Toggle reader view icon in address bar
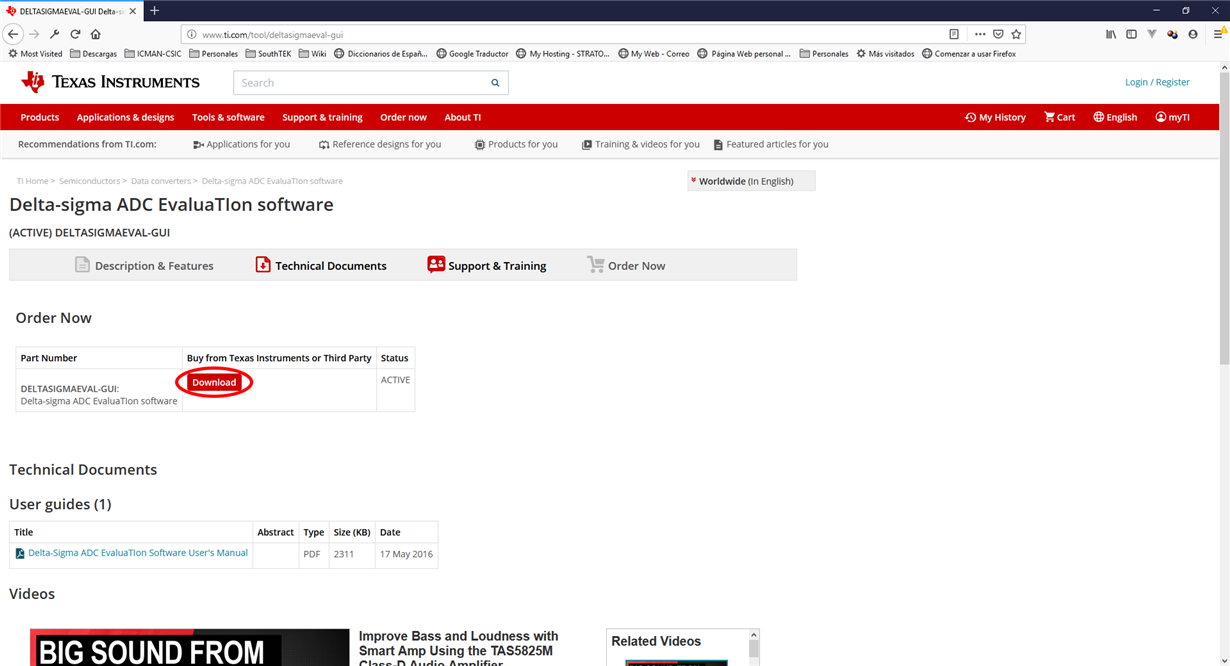The image size is (1230, 666). pyautogui.click(x=954, y=34)
